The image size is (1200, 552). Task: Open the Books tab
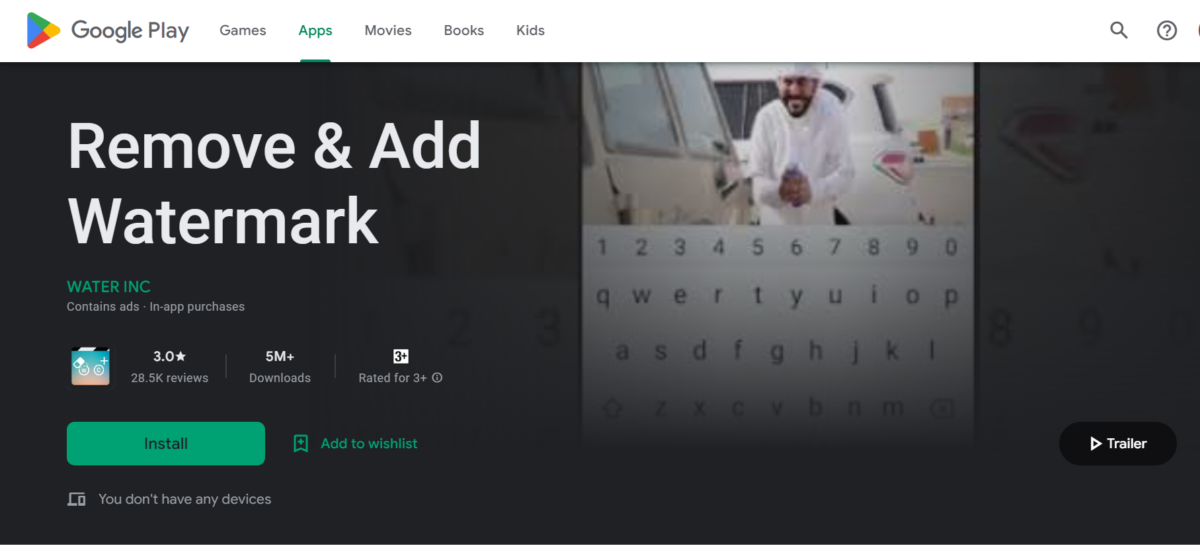[464, 30]
